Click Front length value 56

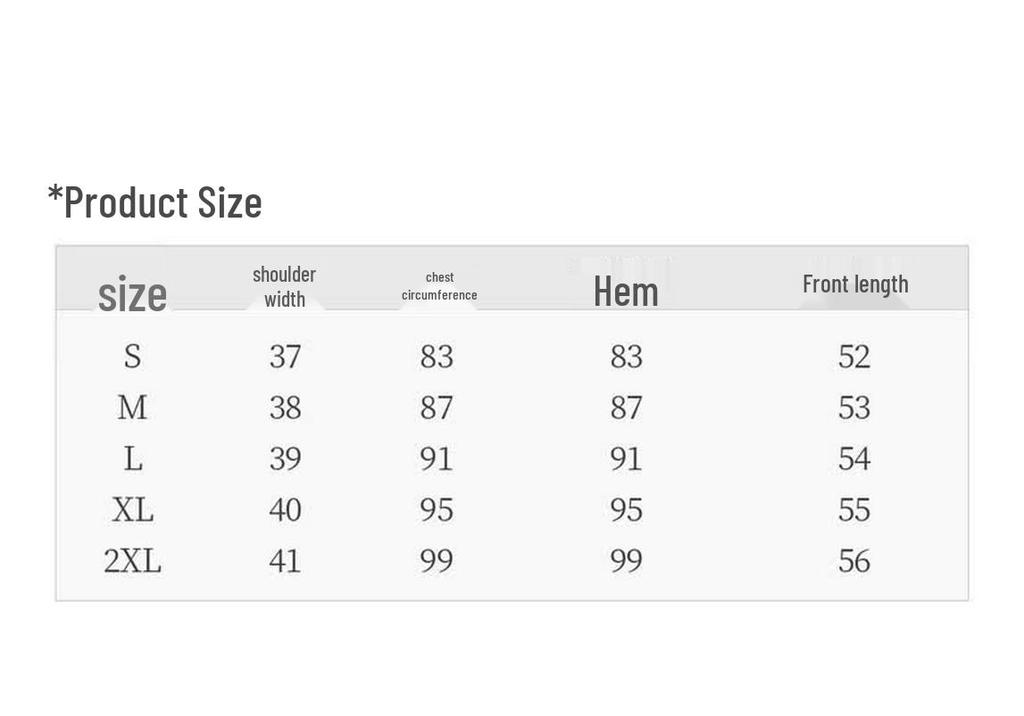pos(854,561)
